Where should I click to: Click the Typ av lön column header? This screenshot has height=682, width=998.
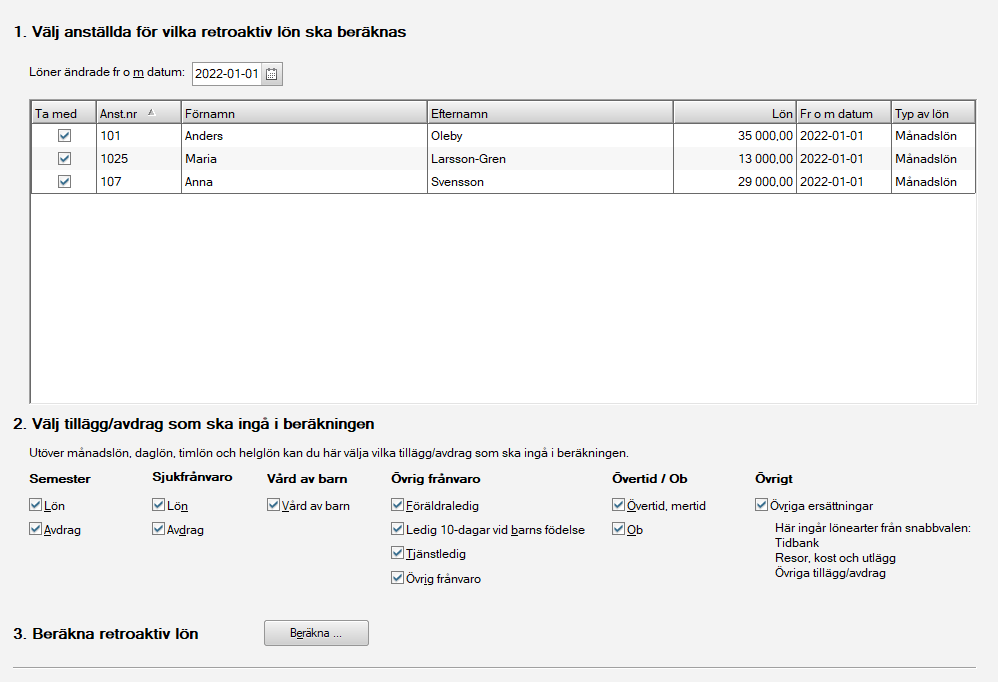click(933, 114)
